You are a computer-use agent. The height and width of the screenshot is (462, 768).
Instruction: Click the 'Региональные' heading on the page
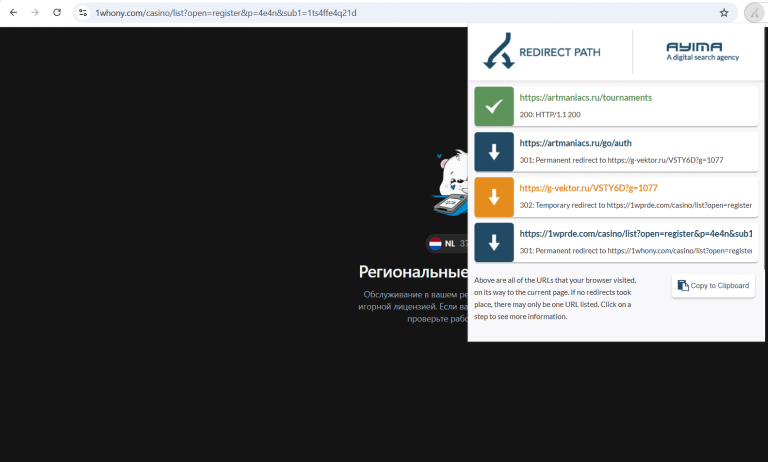(x=413, y=272)
